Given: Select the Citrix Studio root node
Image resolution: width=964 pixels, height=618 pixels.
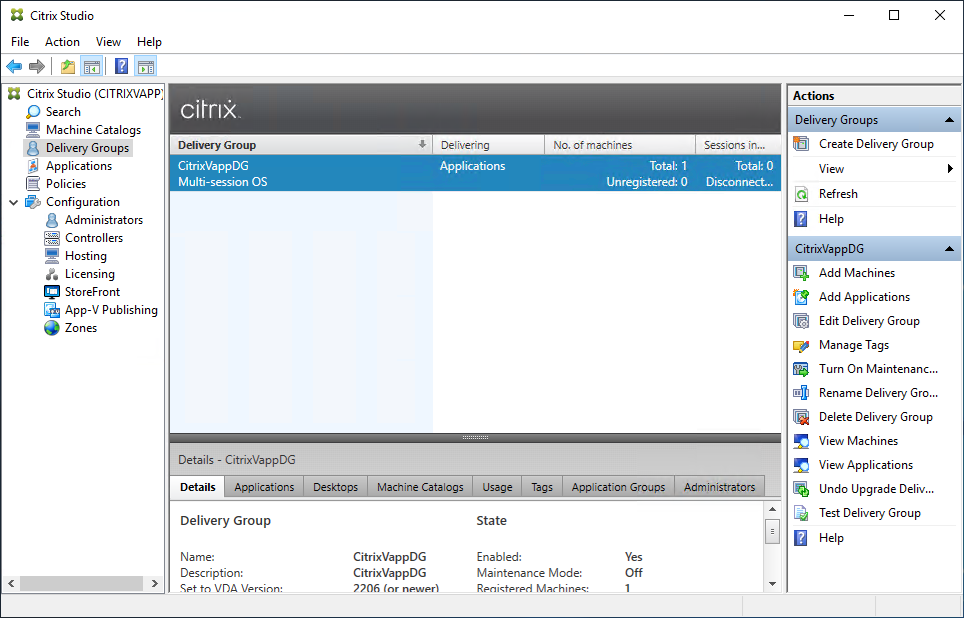Looking at the screenshot, I should (x=95, y=94).
